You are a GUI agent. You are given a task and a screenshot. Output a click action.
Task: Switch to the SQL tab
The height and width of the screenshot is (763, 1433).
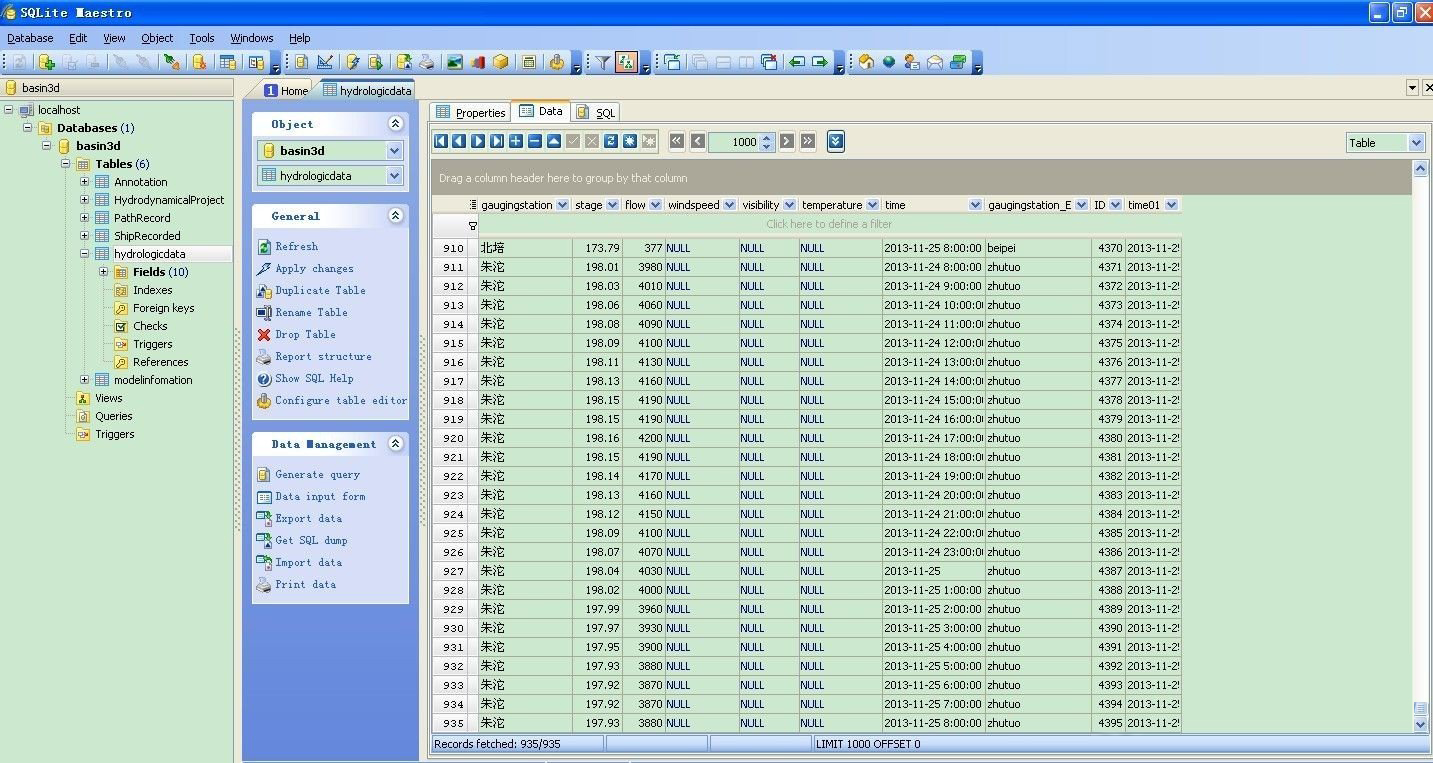pos(596,113)
